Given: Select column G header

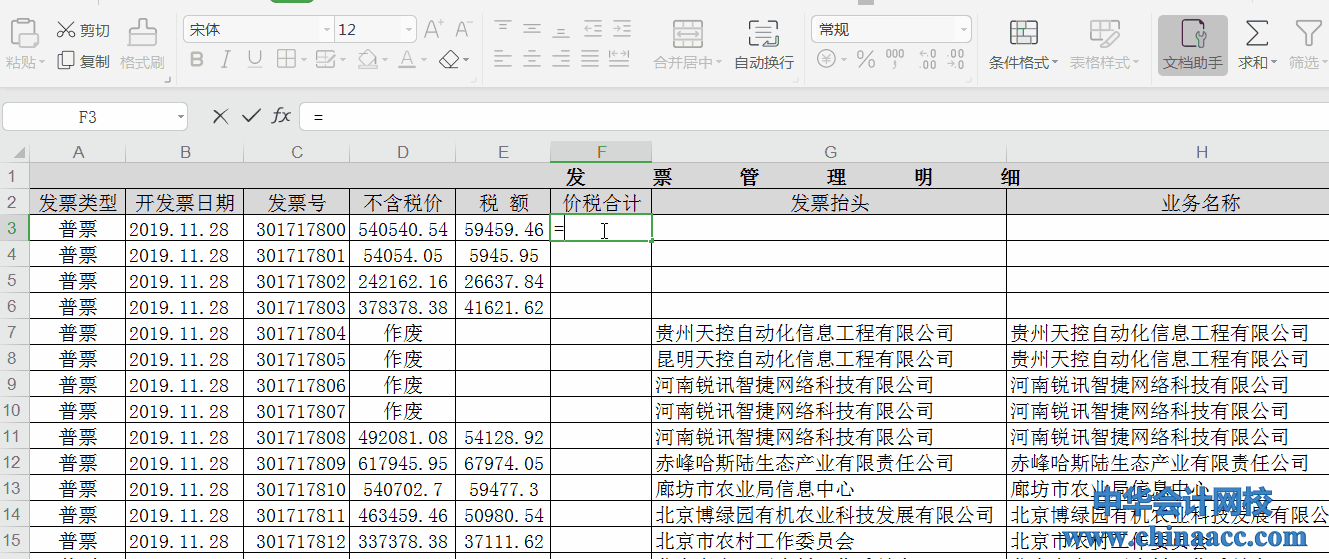Looking at the screenshot, I should (x=829, y=152).
